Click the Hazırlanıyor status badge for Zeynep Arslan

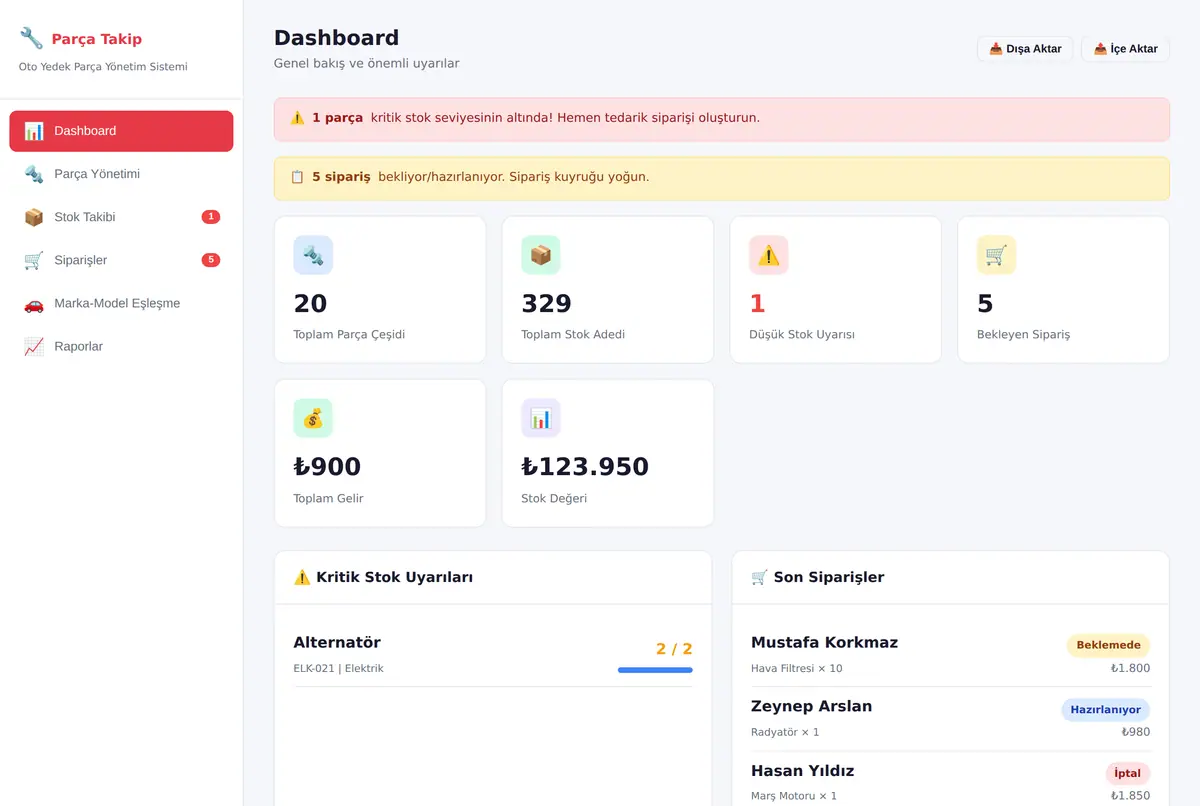click(1105, 710)
